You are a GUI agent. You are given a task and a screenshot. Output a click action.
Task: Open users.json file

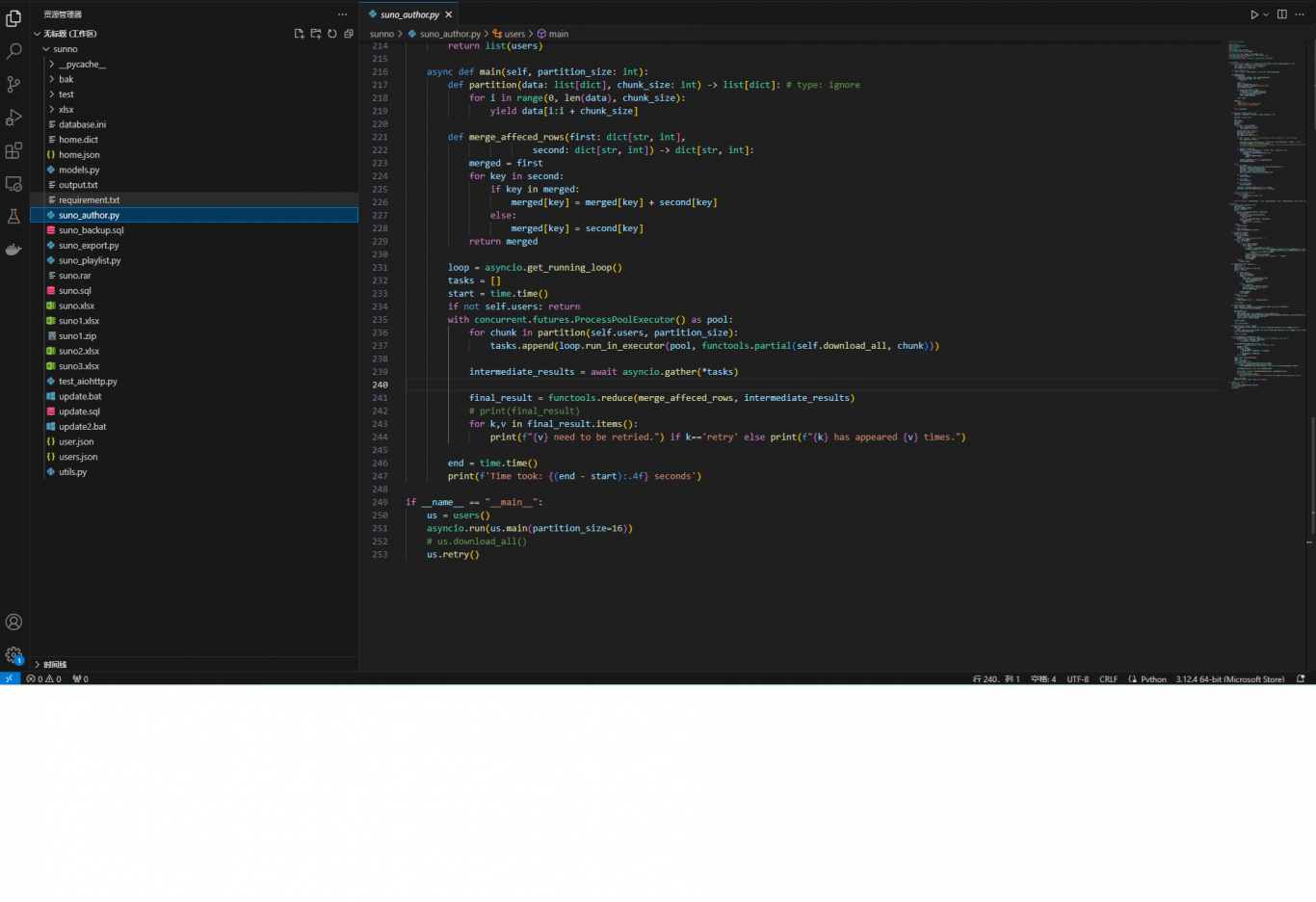point(194,457)
